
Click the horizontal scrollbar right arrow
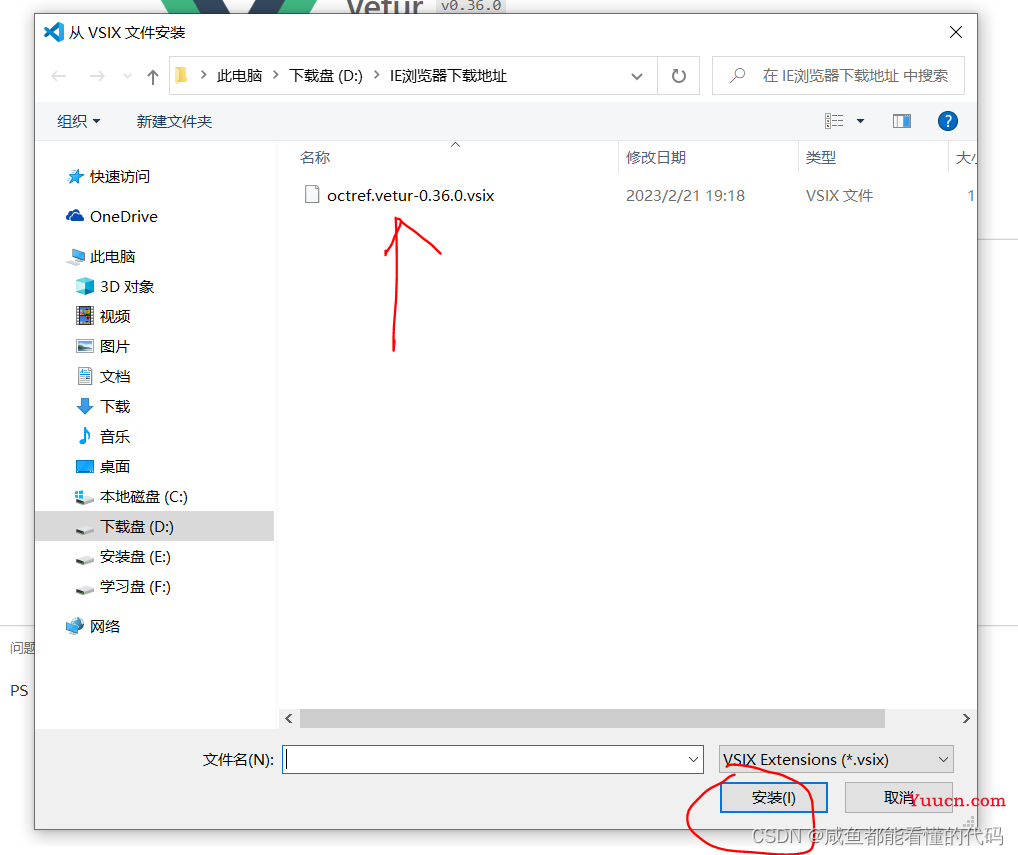click(x=966, y=719)
